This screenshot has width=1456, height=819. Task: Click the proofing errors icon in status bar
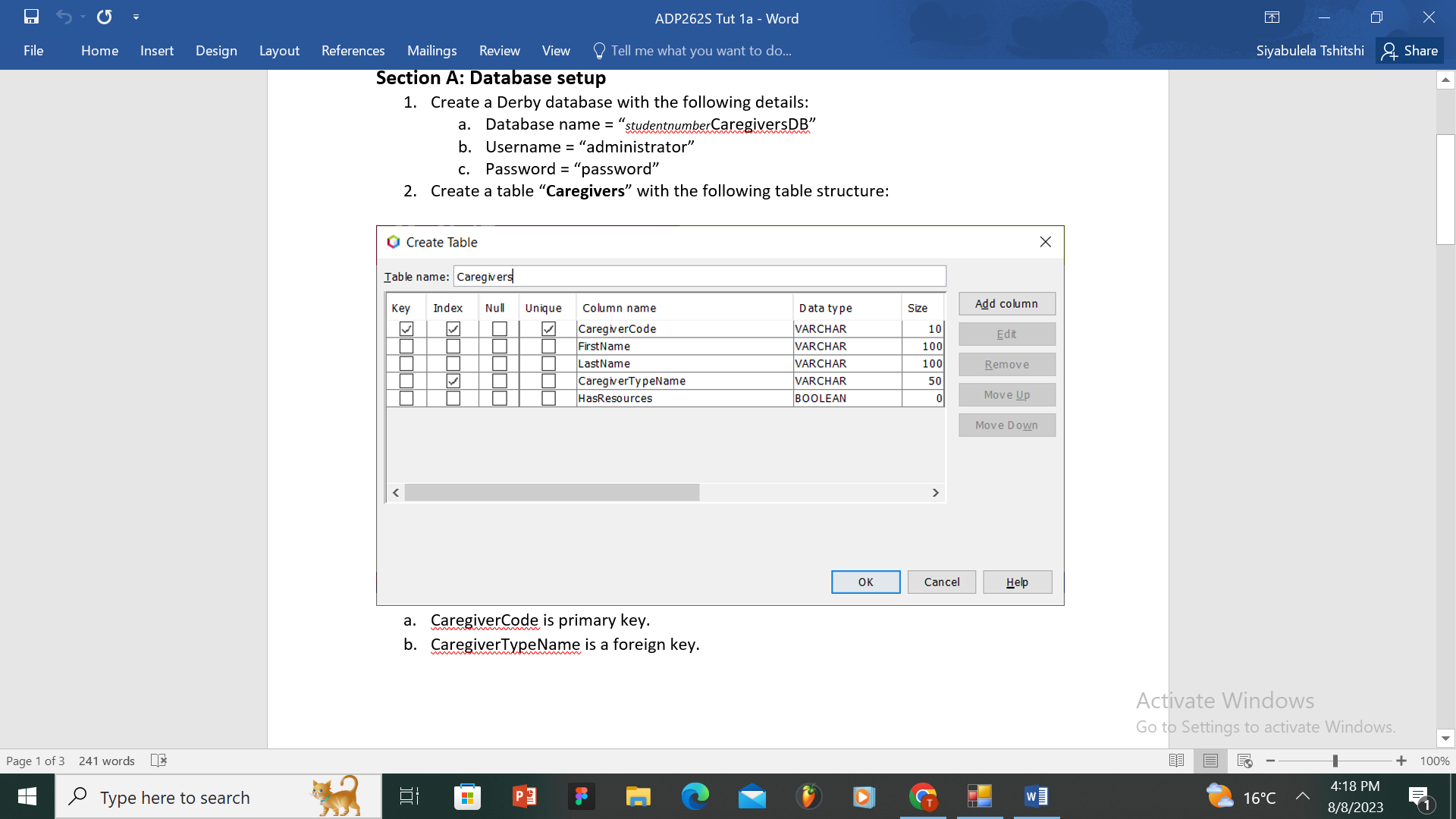coord(158,761)
